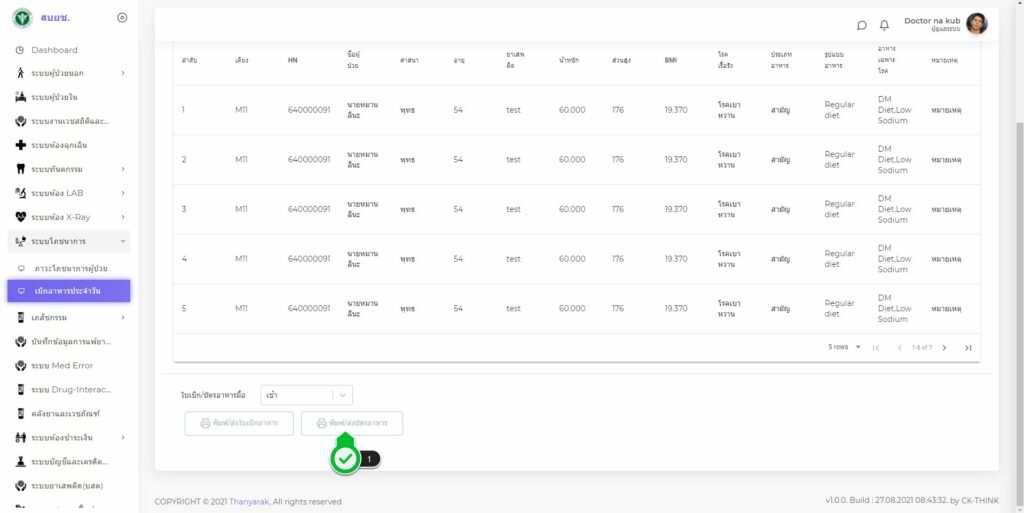Open the meal selection dropdown showing เช้า
The width and height of the screenshot is (1024, 513).
point(306,395)
